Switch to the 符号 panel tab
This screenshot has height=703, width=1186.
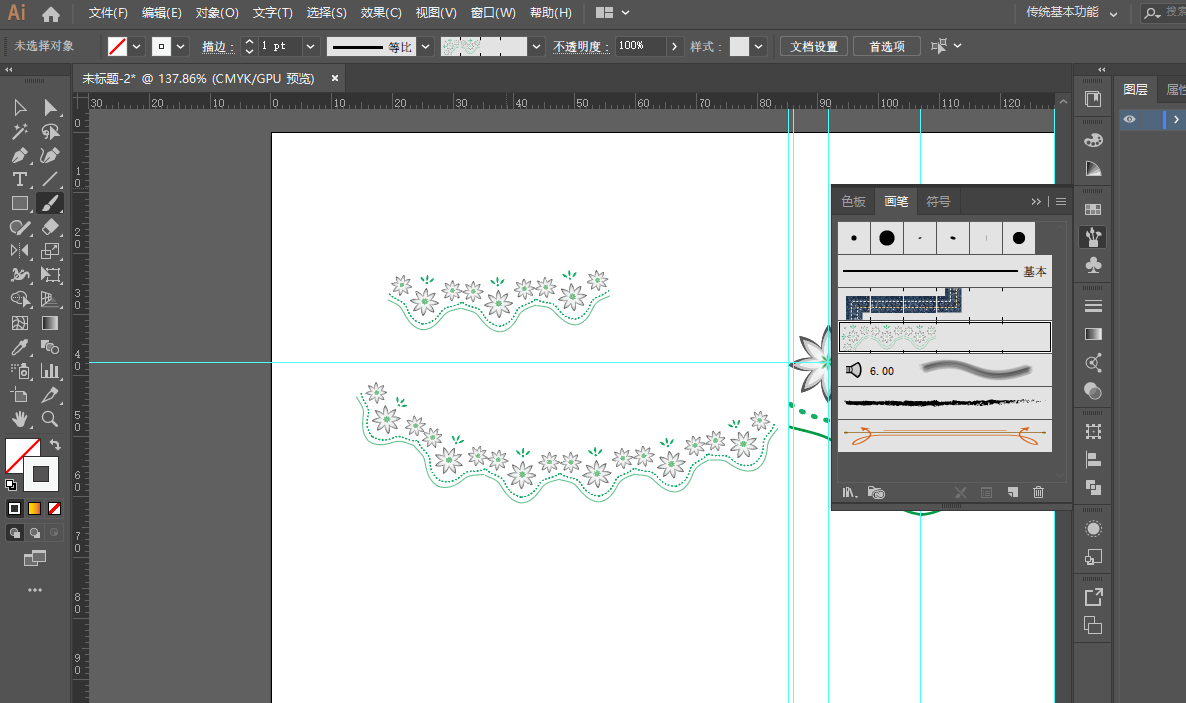click(938, 201)
